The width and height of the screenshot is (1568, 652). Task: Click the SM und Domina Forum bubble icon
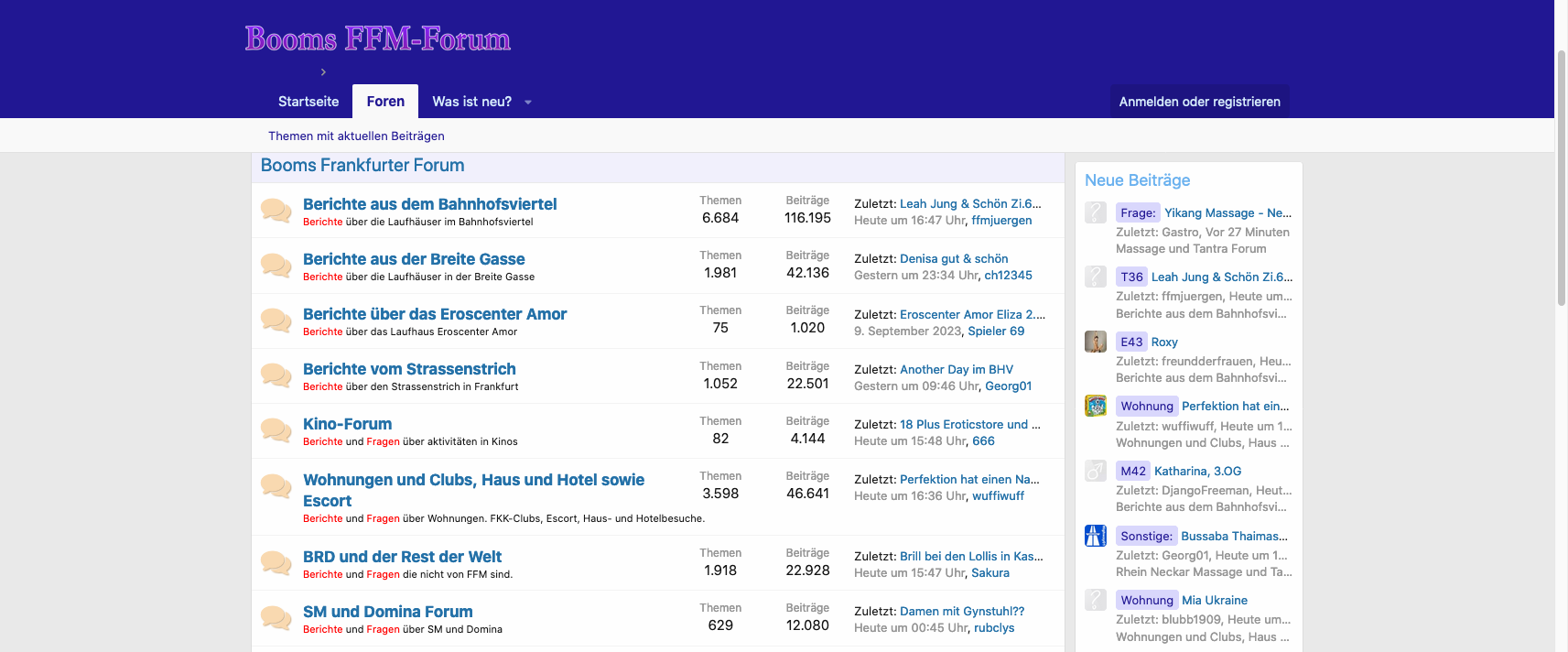276,618
